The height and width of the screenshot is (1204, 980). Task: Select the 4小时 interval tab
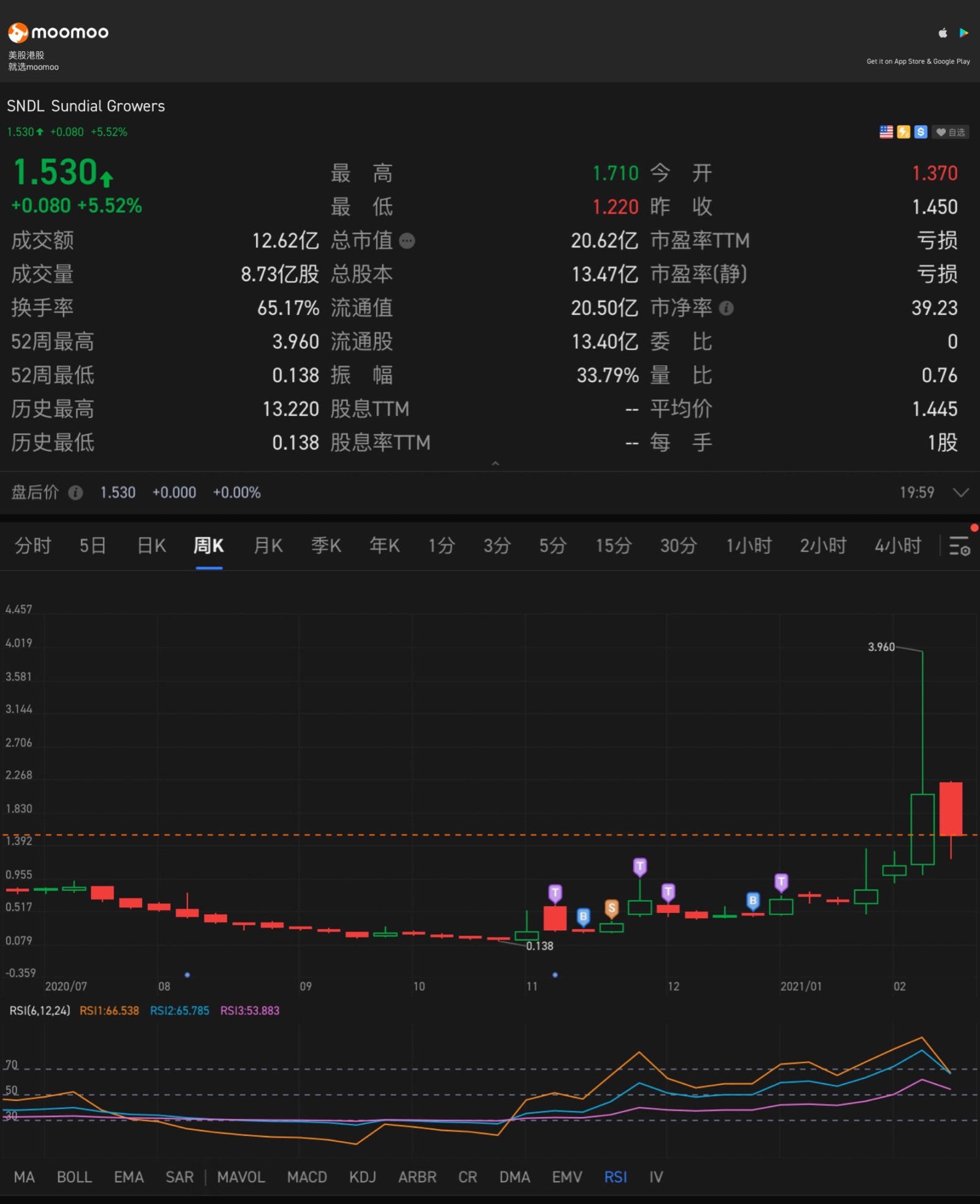(x=898, y=545)
